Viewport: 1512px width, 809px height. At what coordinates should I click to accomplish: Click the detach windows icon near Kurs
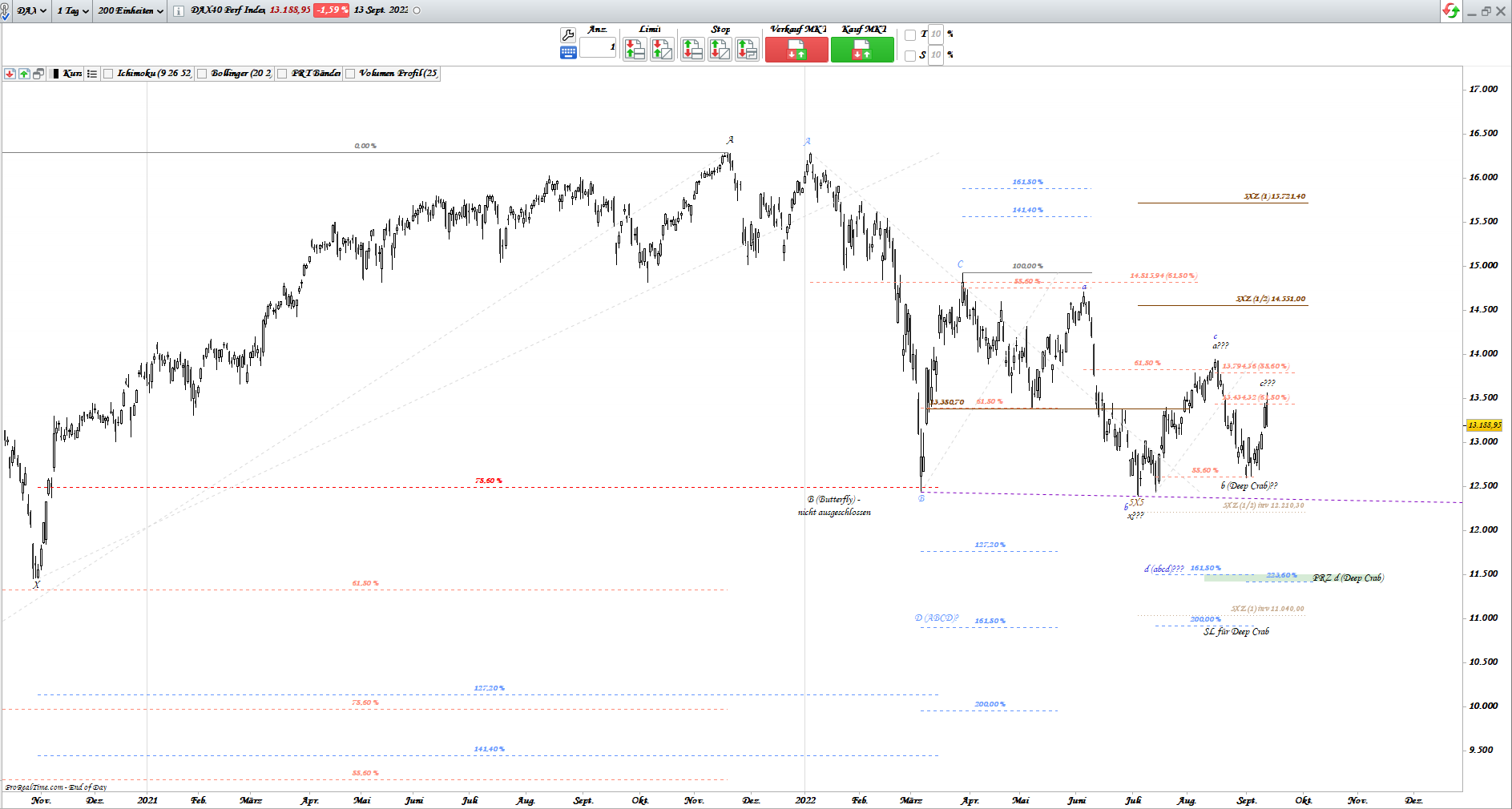point(38,74)
